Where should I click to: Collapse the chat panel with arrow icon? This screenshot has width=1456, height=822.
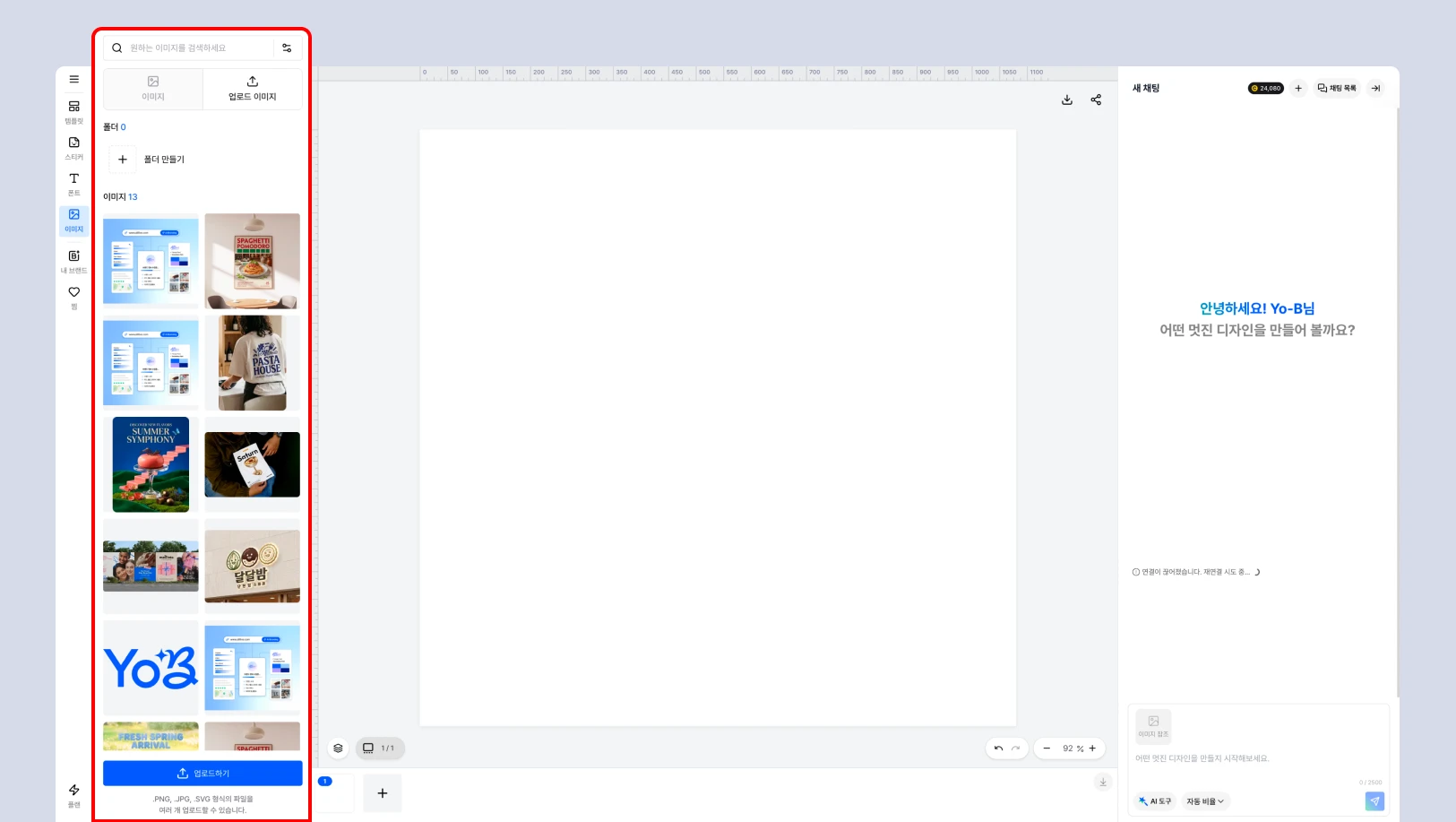click(1376, 88)
